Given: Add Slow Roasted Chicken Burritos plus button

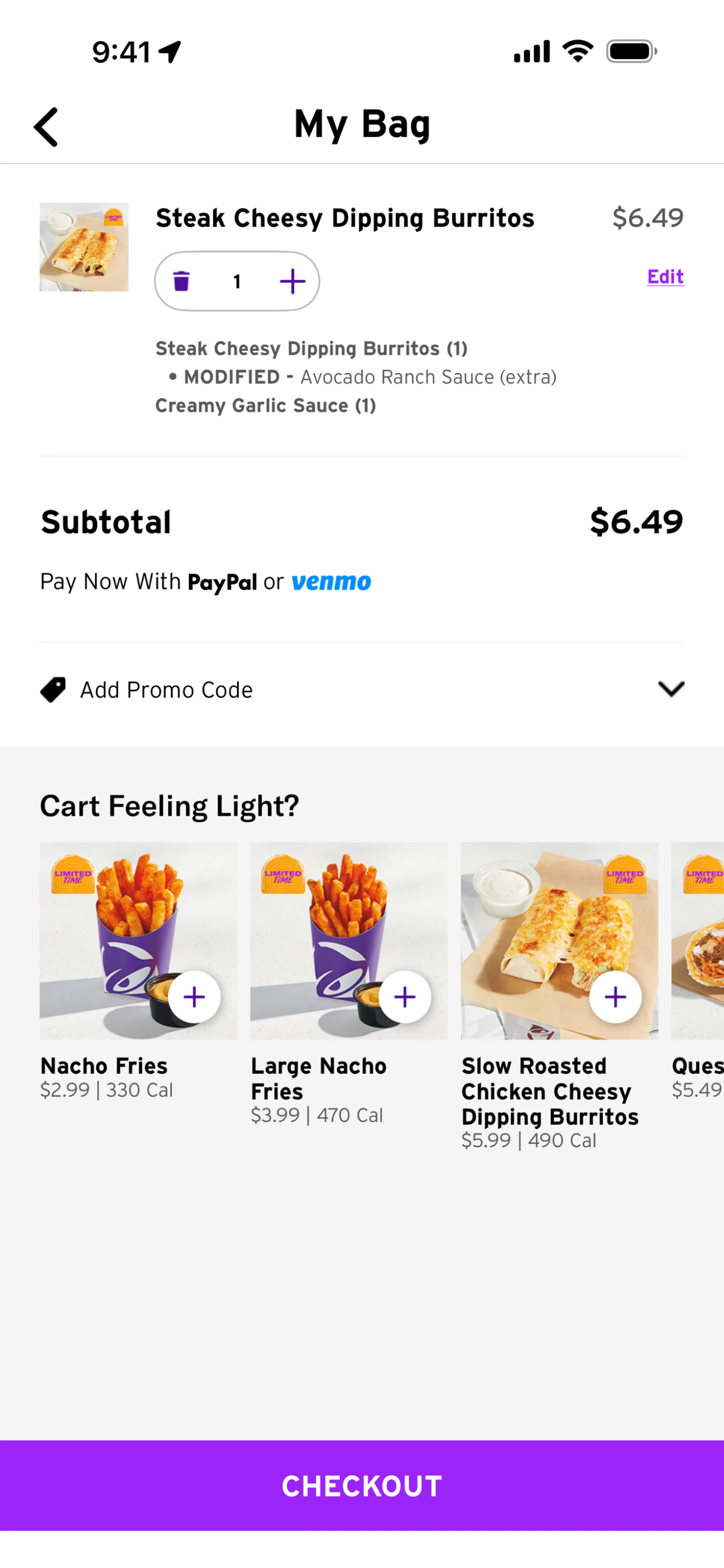Looking at the screenshot, I should click(x=615, y=997).
